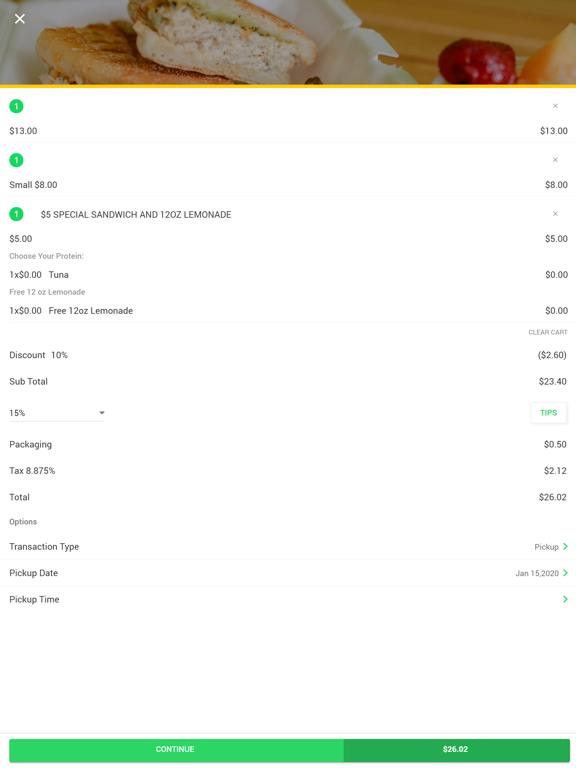Open Pickup Date Jan 15,2020 chevron
This screenshot has width=576, height=768.
(565, 573)
